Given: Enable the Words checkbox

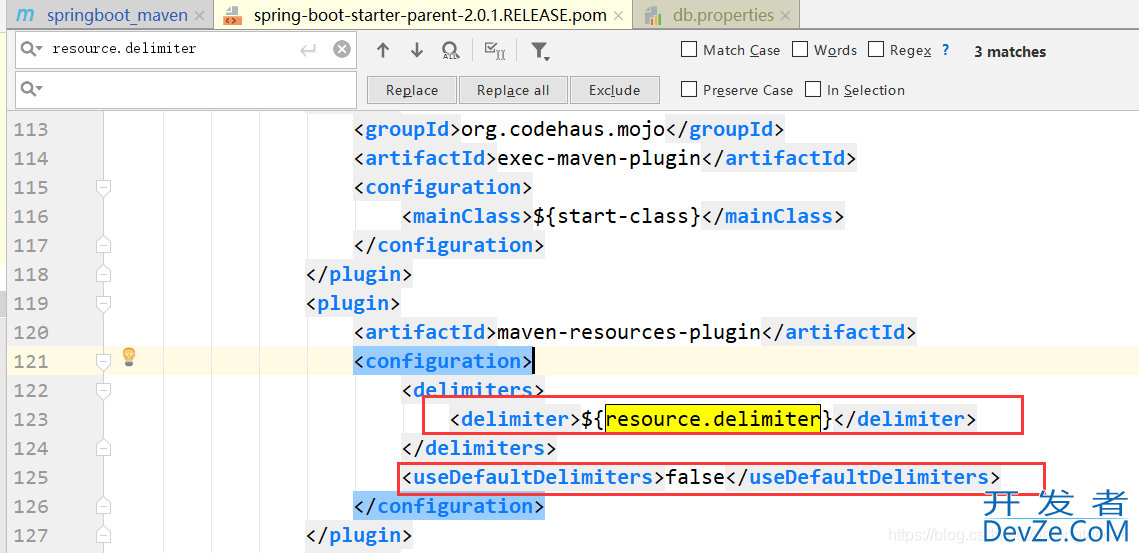Looking at the screenshot, I should pyautogui.click(x=800, y=49).
